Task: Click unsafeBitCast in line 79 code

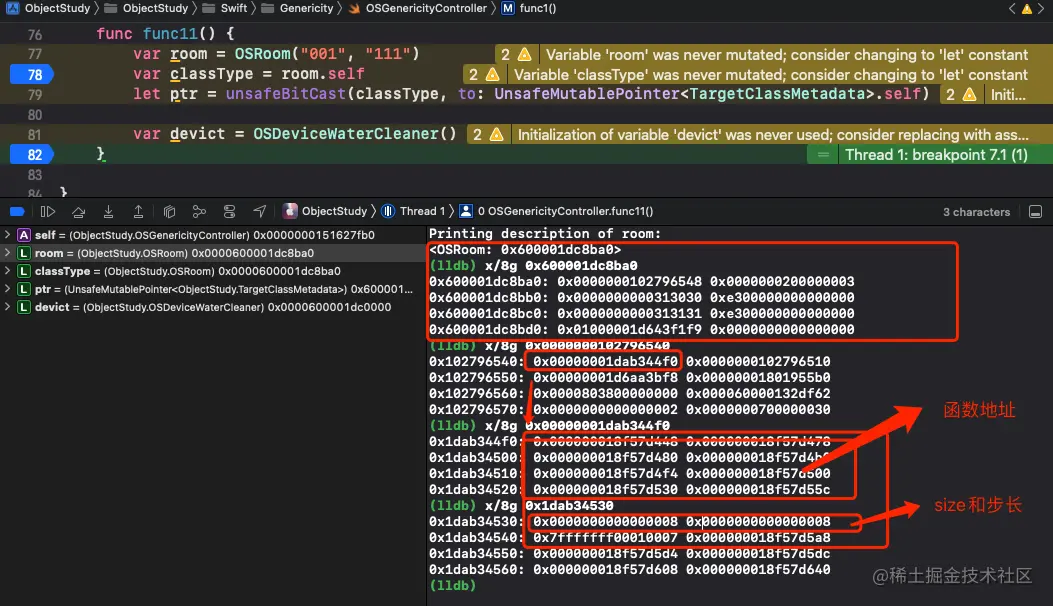Action: [x=286, y=93]
